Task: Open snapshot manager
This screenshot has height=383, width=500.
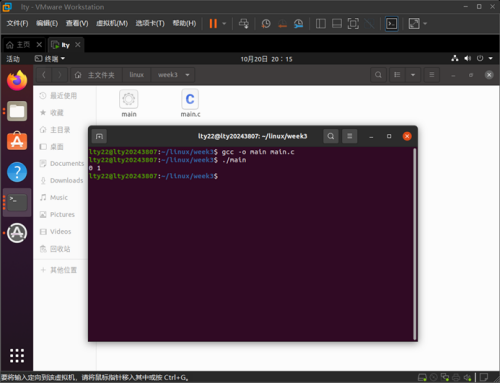Action: pyautogui.click(x=298, y=23)
